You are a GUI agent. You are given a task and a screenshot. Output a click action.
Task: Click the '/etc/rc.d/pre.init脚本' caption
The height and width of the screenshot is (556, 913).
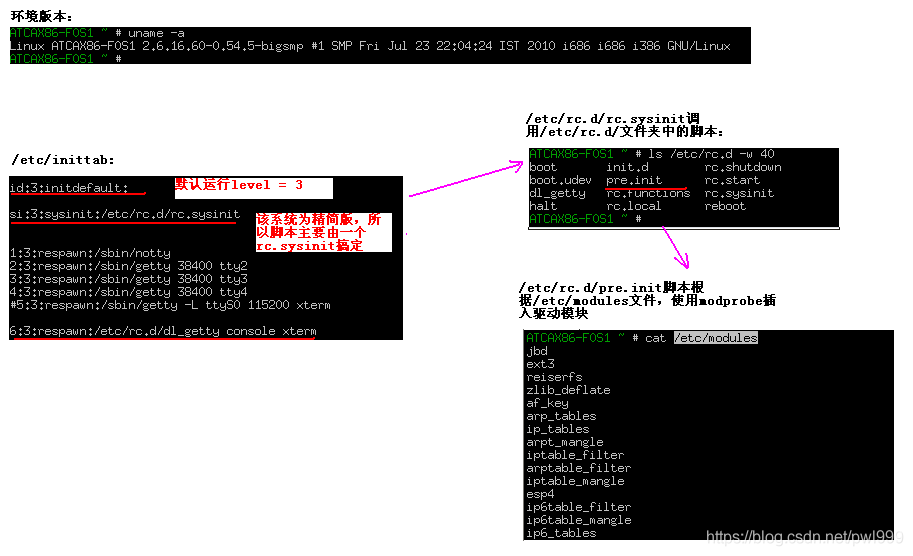[x=647, y=300]
